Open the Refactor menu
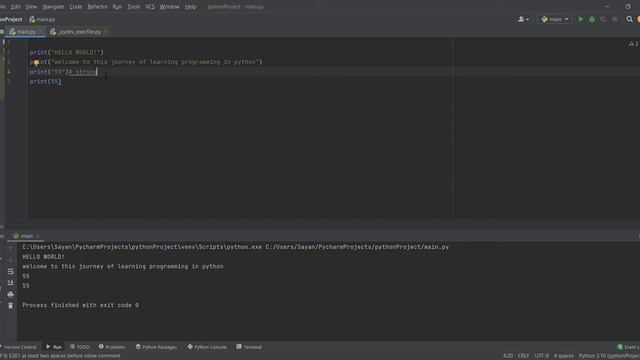This screenshot has width=640, height=360. click(x=97, y=7)
